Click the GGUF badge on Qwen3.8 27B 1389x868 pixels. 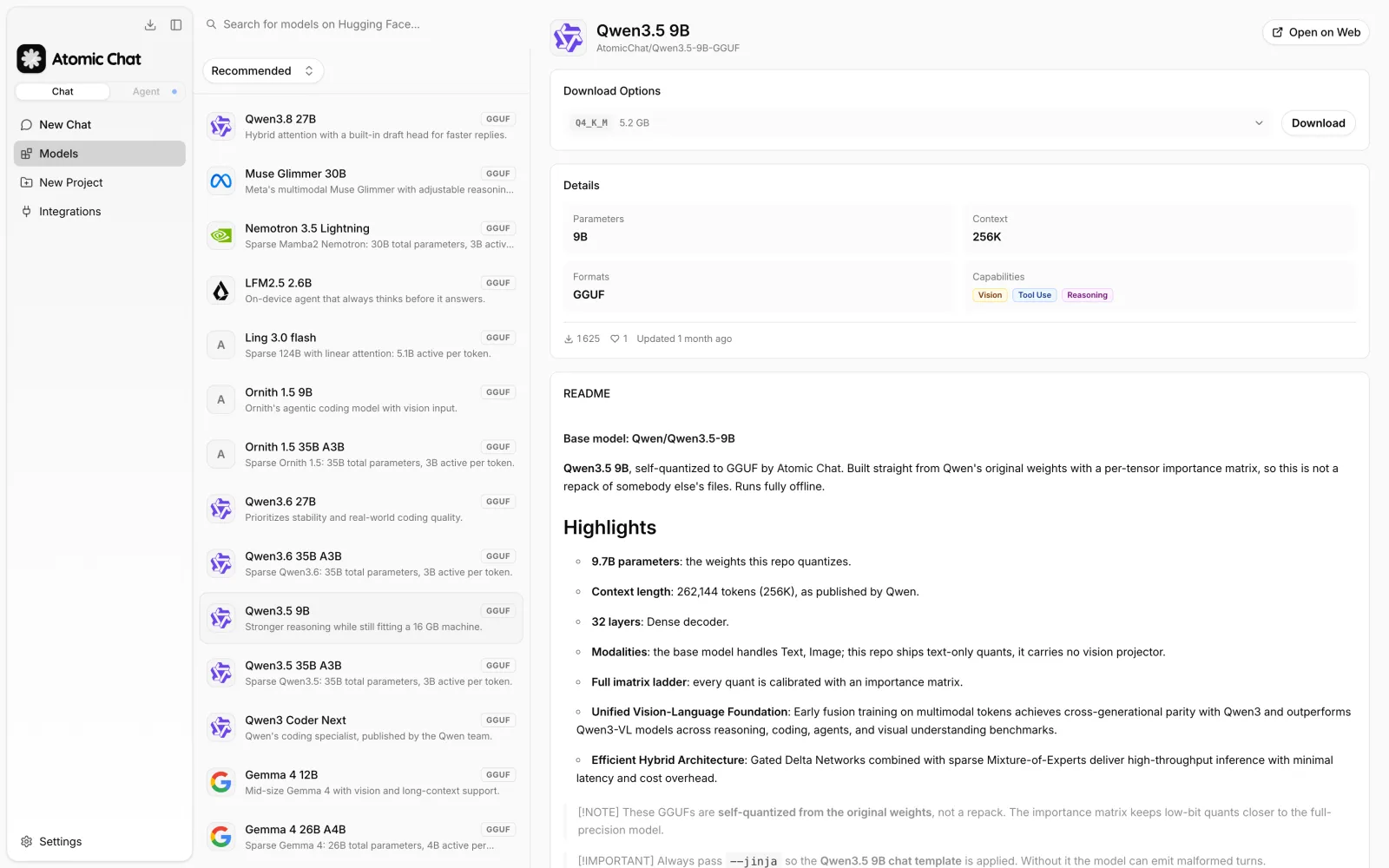[x=498, y=119]
